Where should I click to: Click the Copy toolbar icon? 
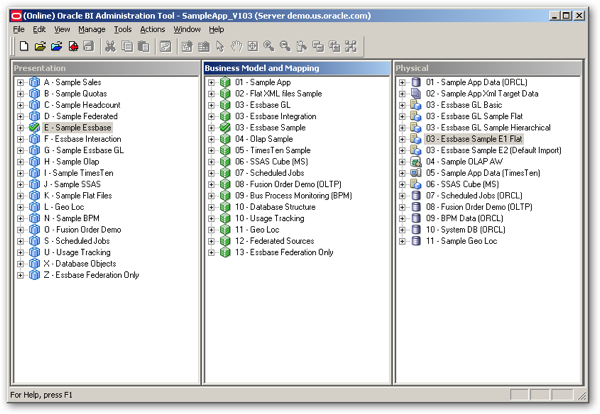coord(127,46)
